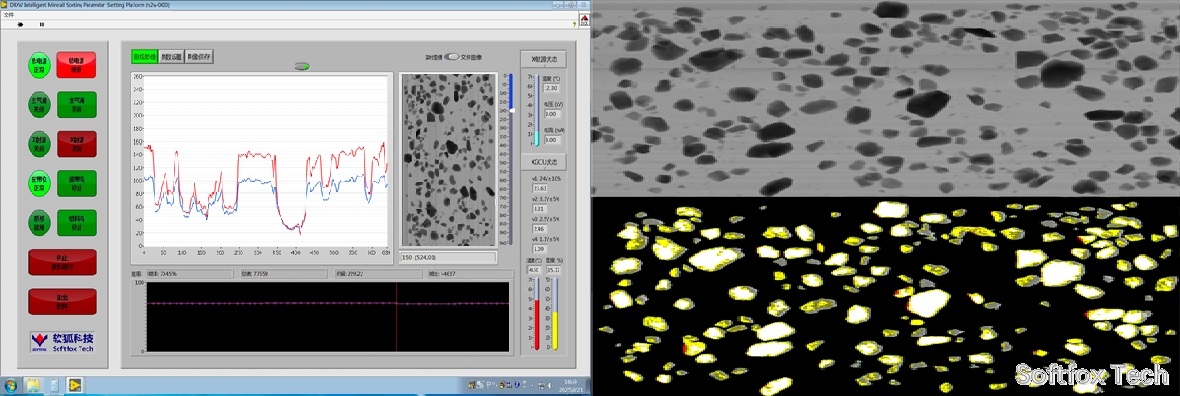Click the green oval indicator above the chart
This screenshot has width=1180, height=396.
(x=303, y=65)
